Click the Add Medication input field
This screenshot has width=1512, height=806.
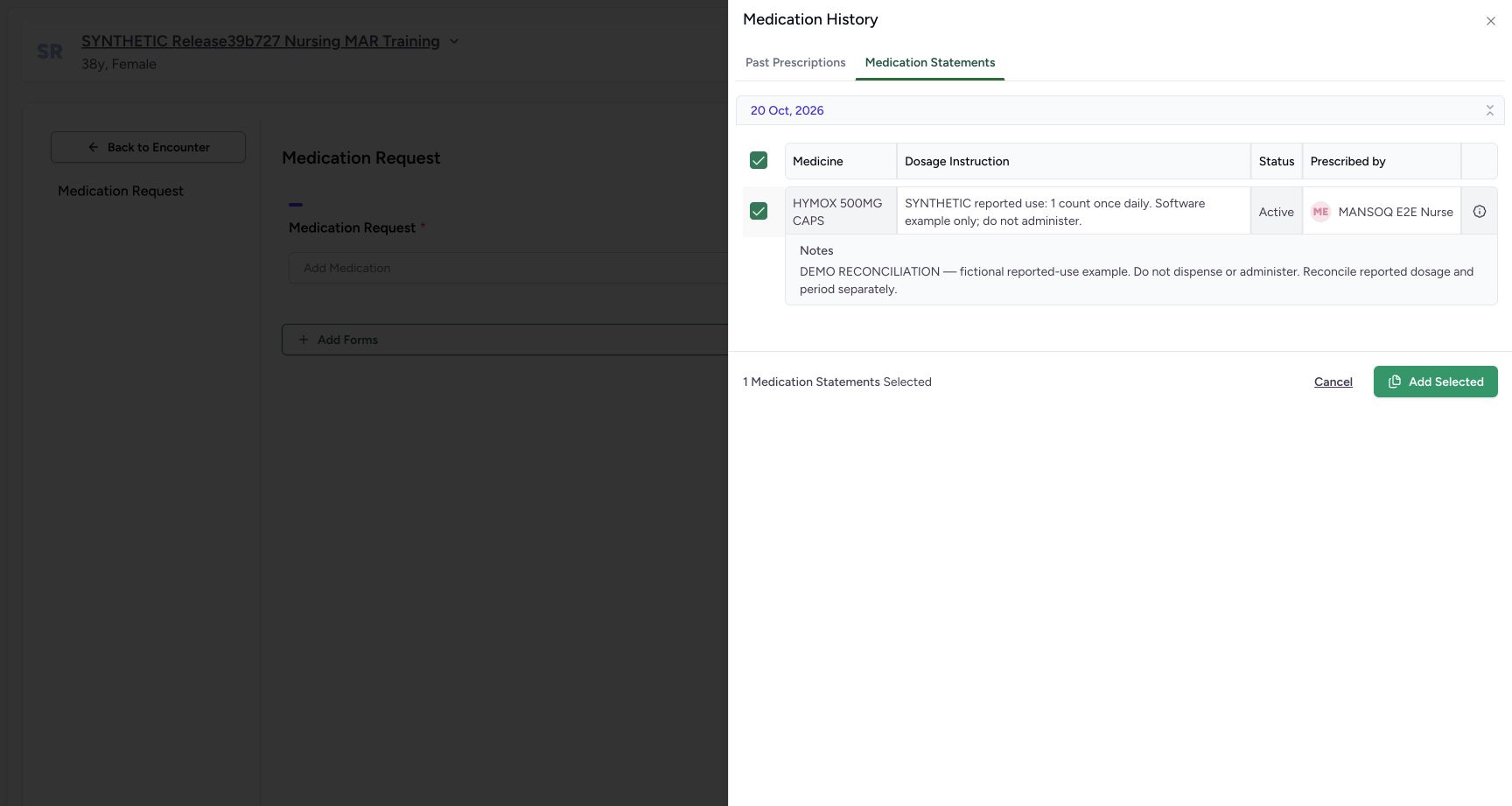click(507, 268)
